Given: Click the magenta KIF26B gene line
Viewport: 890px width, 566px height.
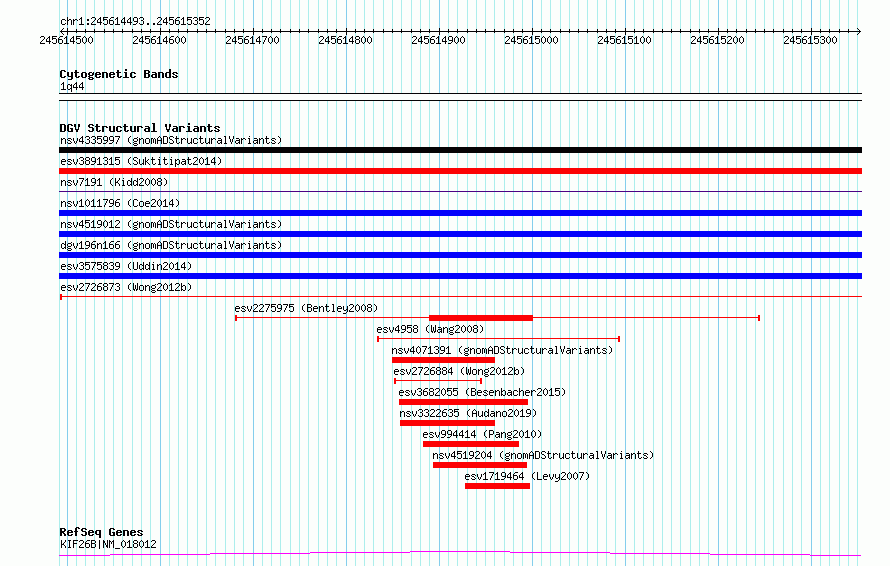Looking at the screenshot, I should point(460,554).
